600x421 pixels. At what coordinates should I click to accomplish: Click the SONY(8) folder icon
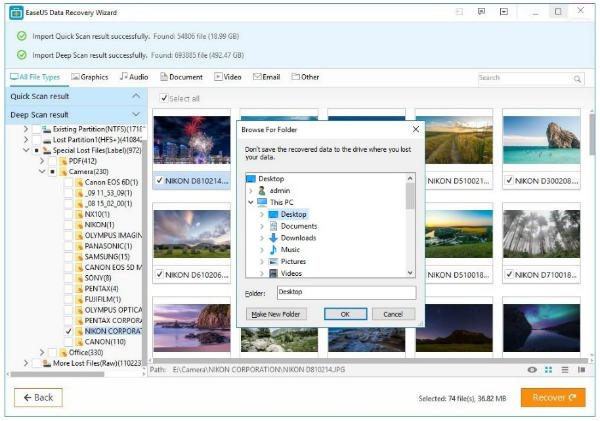pyautogui.click(x=79, y=278)
